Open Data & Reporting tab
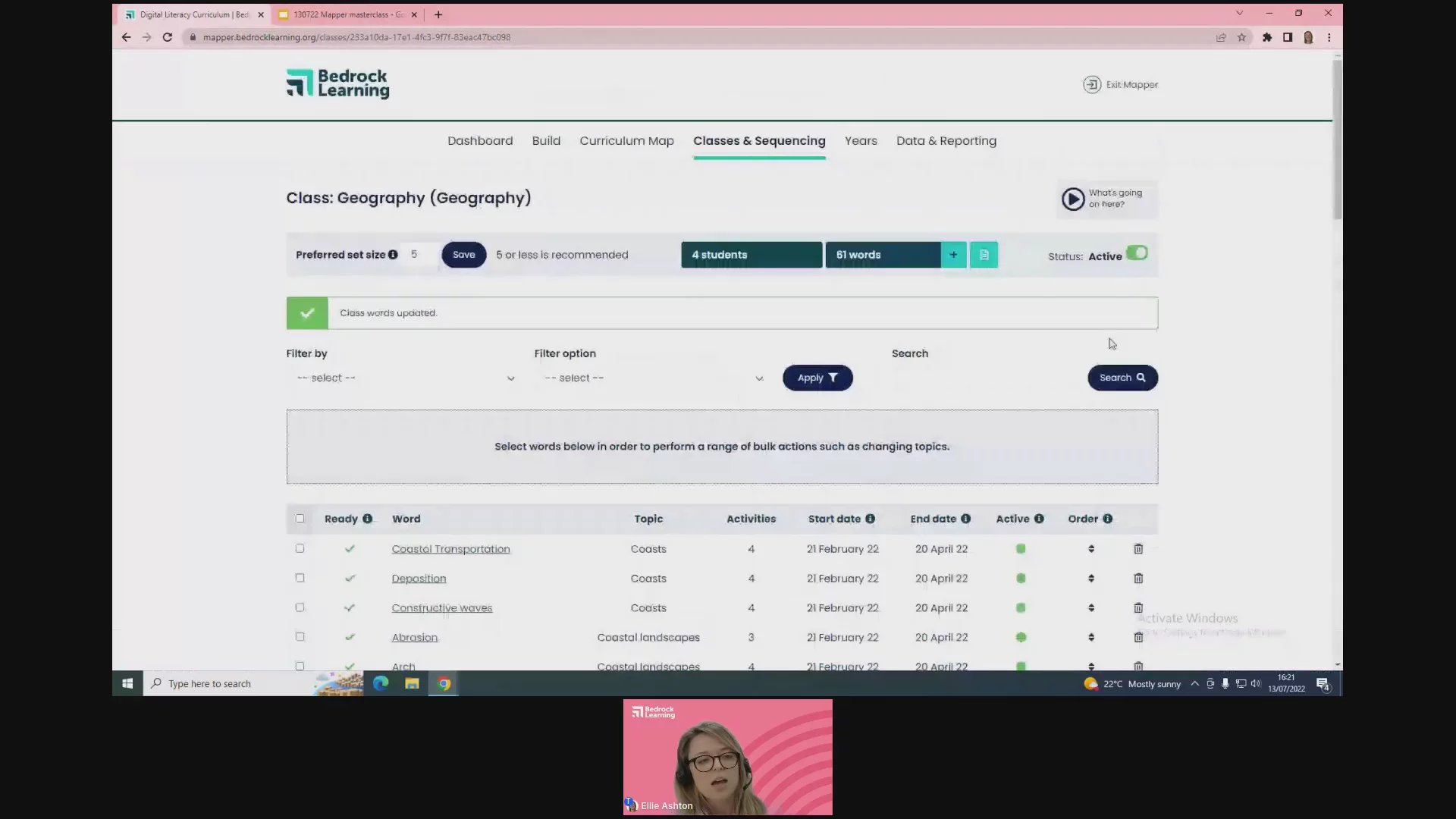 click(946, 141)
